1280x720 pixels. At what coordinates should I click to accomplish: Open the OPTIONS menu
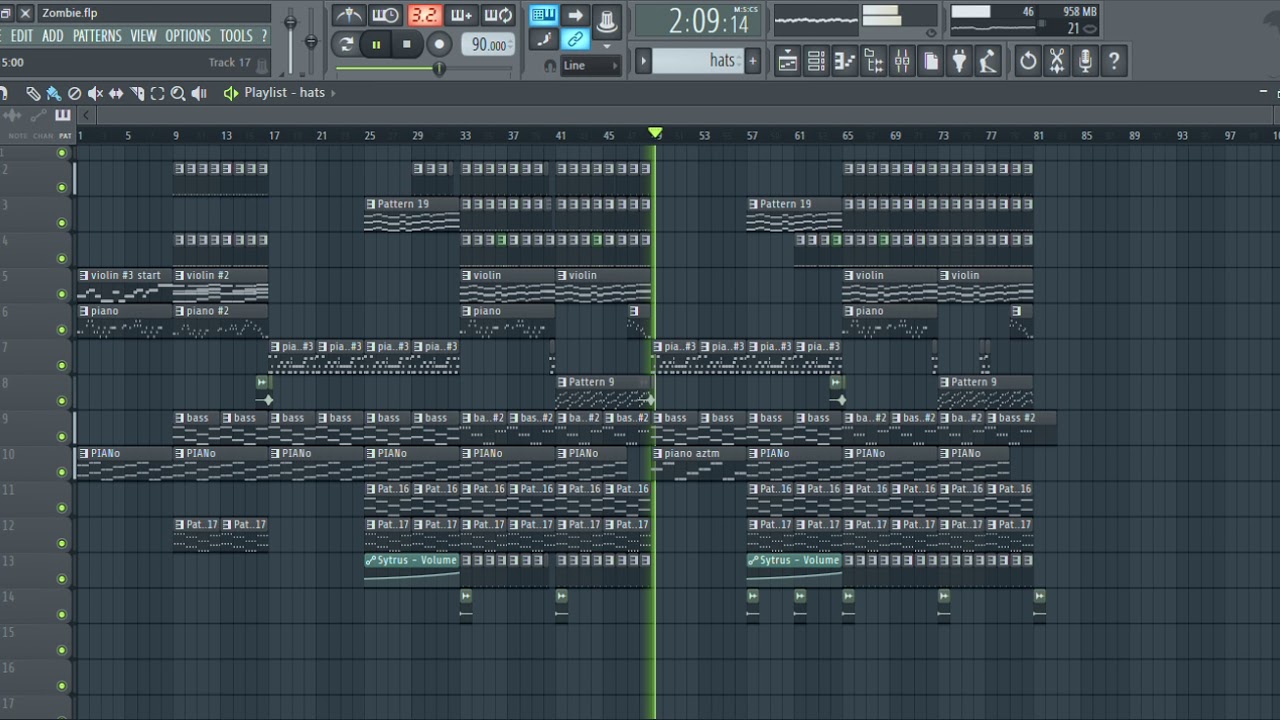[x=188, y=36]
